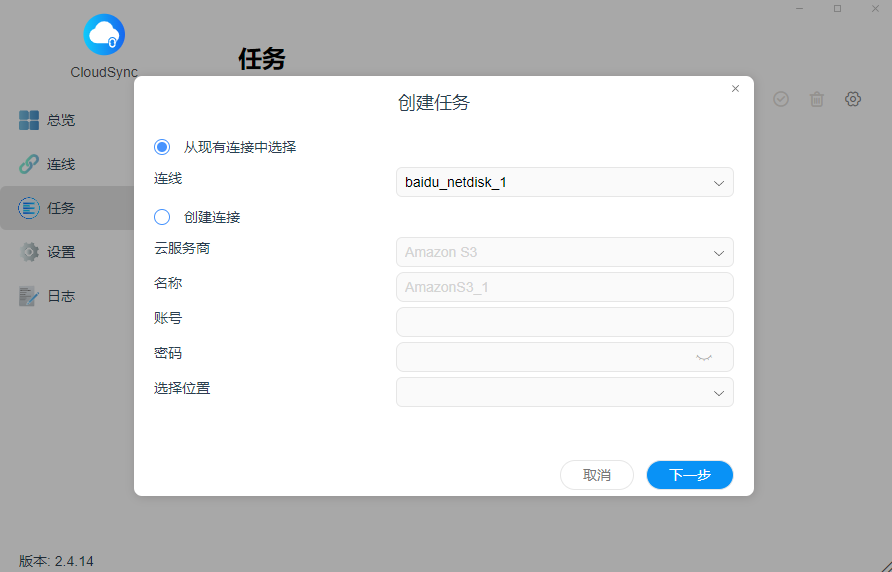Switch to the 任务 sidebar tab
Screen dimensions: 892x572
pyautogui.click(x=60, y=208)
